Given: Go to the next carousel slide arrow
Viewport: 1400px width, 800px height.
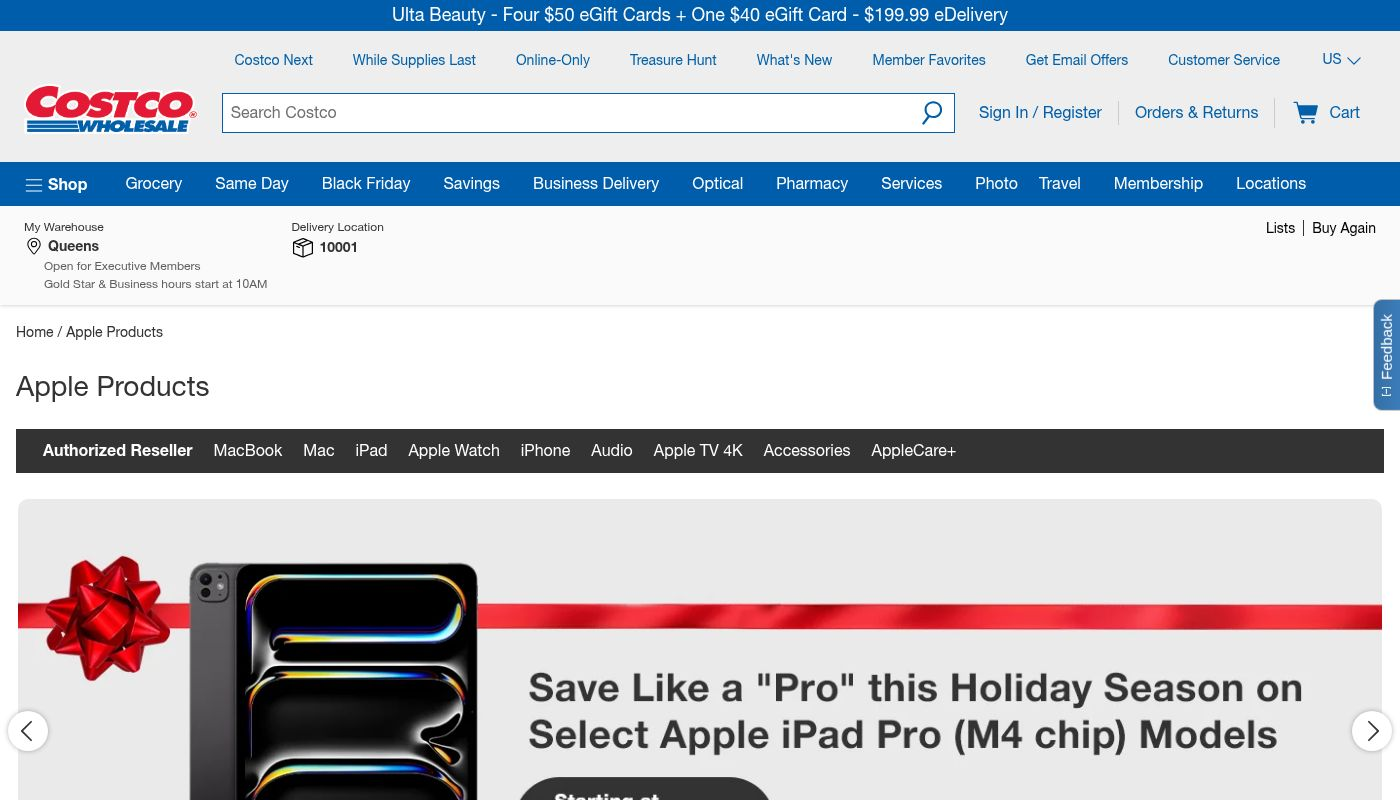Looking at the screenshot, I should click(x=1371, y=731).
